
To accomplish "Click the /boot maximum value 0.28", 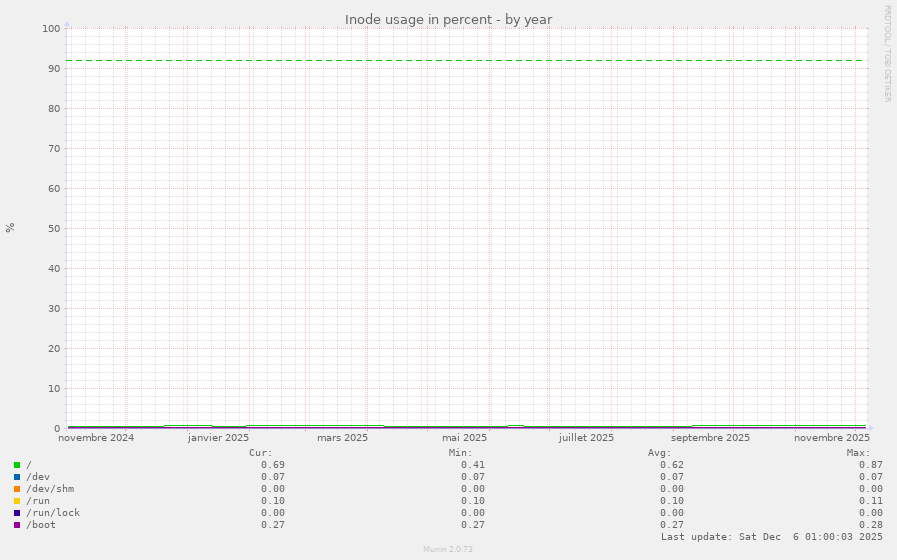I will click(871, 525).
